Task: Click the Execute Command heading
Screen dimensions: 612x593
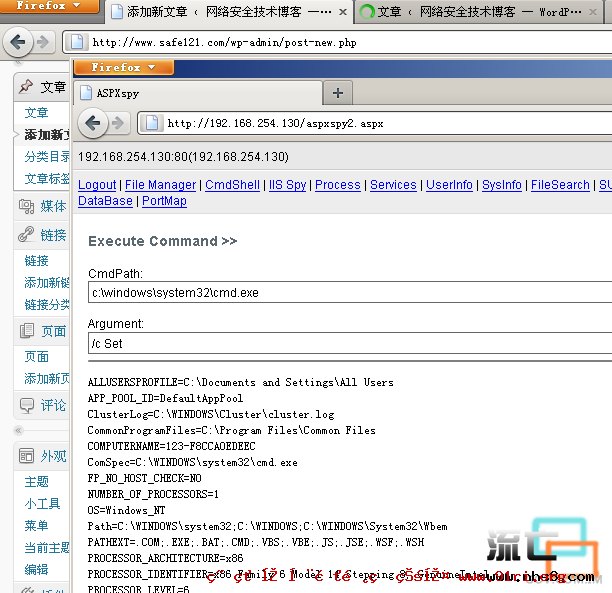Action: tap(163, 241)
